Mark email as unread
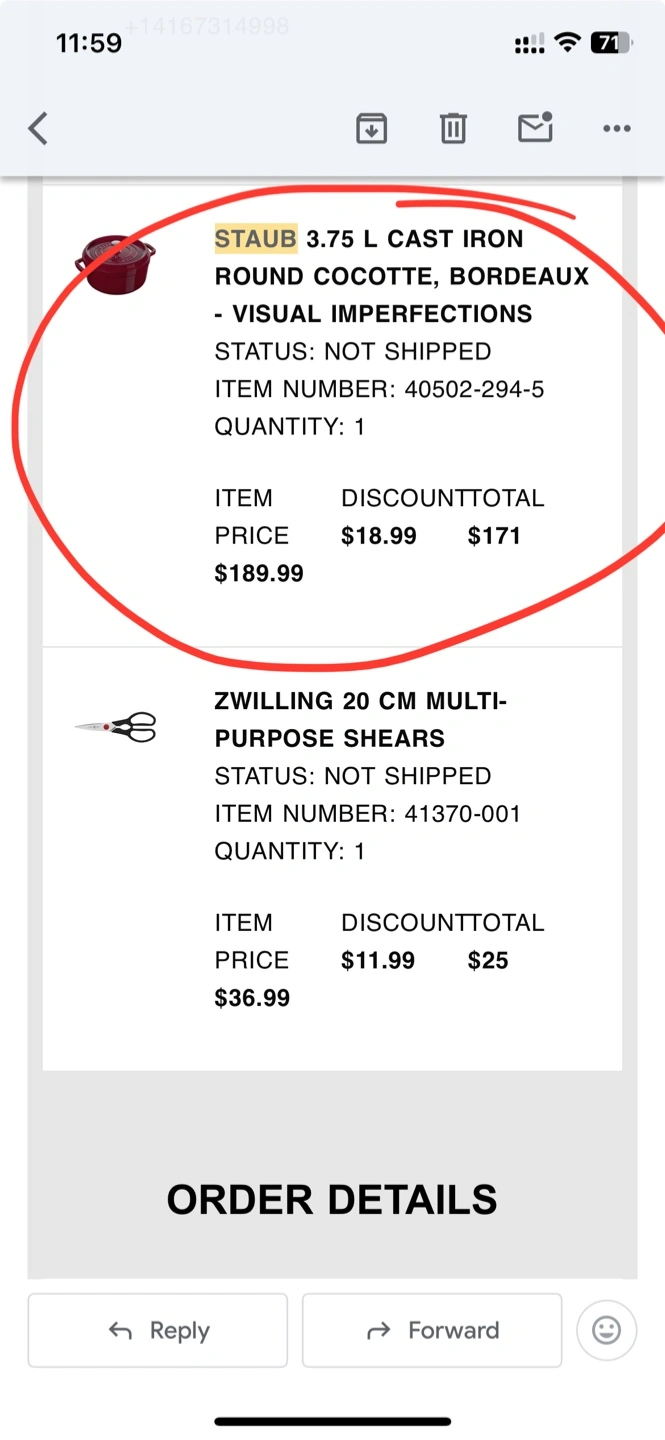The width and height of the screenshot is (665, 1440). (x=535, y=128)
